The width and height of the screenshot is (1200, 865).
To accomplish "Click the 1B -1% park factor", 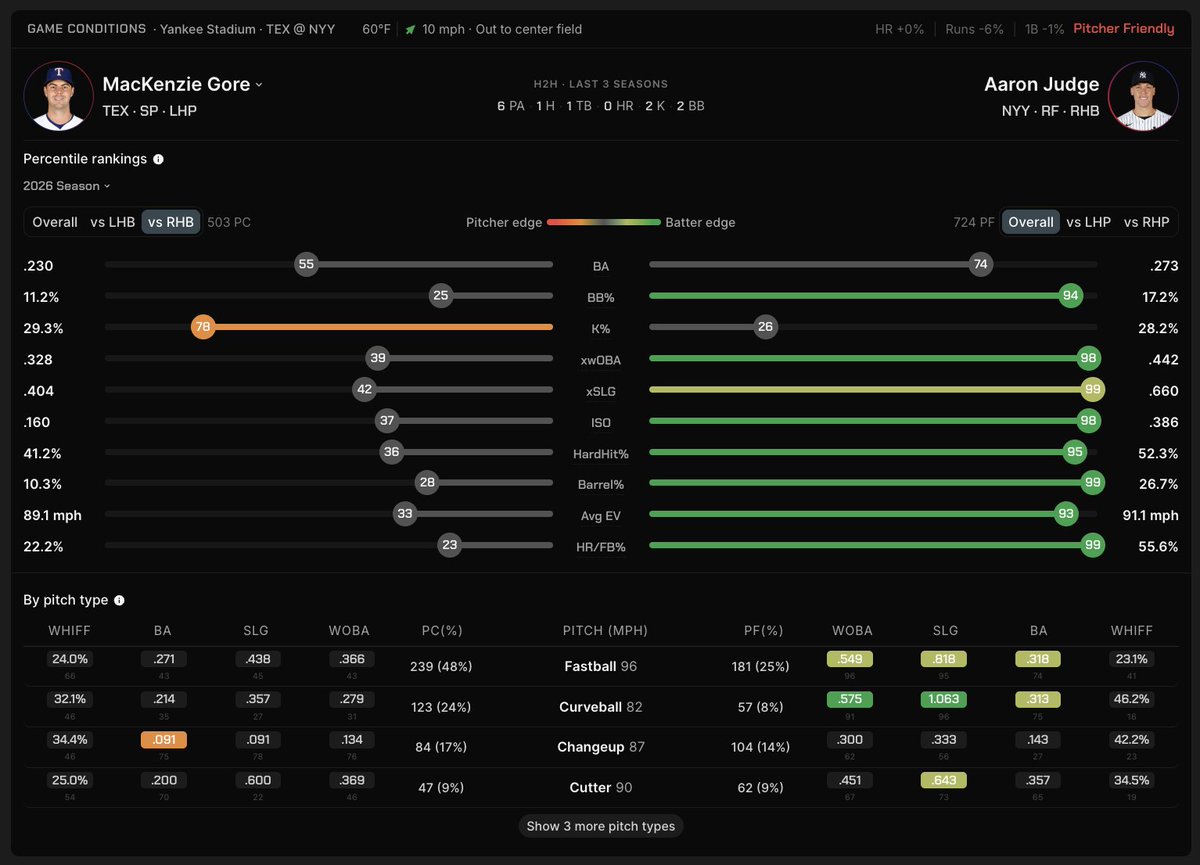I will click(1045, 29).
